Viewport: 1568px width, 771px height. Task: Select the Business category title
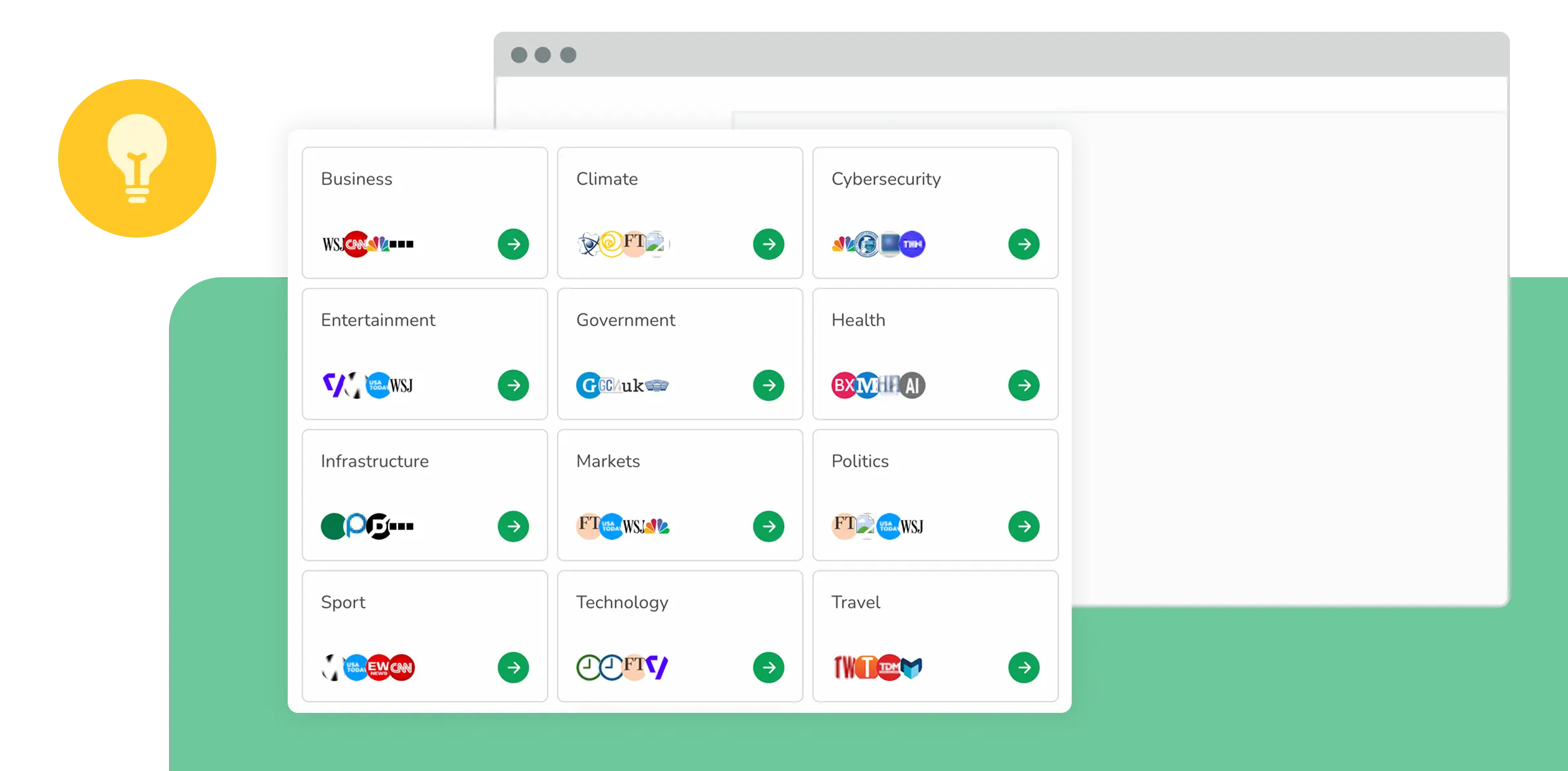coord(356,179)
